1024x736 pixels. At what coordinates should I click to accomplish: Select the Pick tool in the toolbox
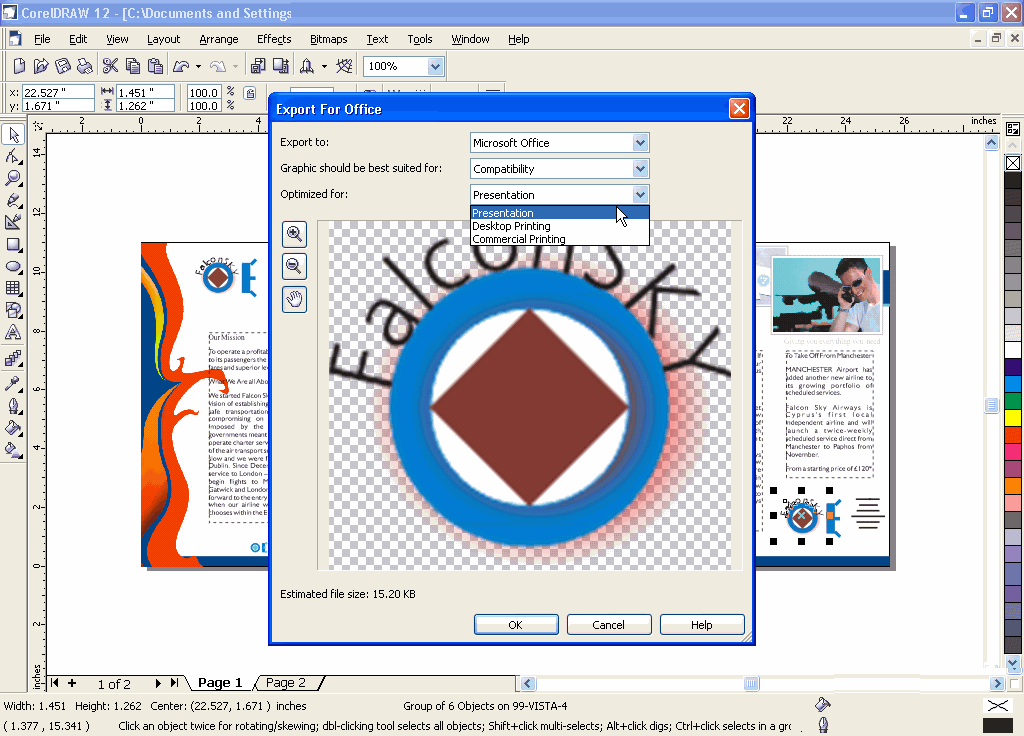[13, 135]
